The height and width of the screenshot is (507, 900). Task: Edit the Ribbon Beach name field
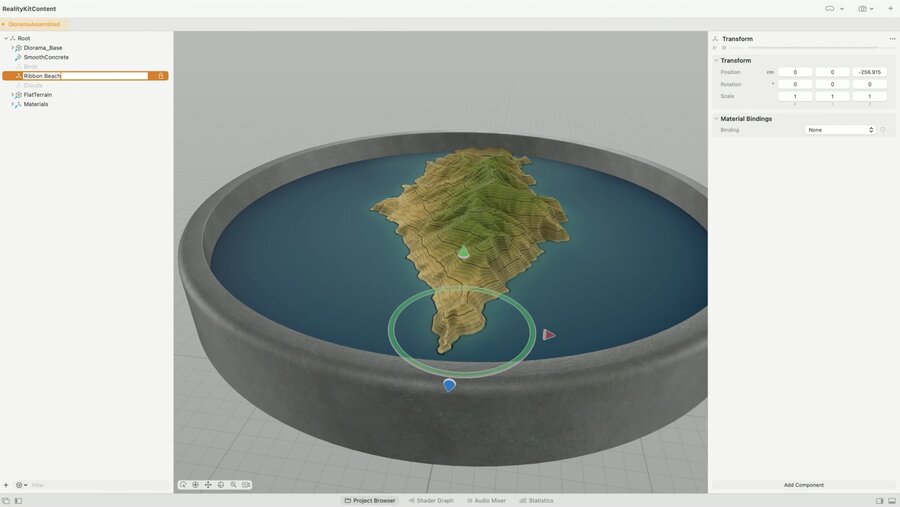coord(85,76)
